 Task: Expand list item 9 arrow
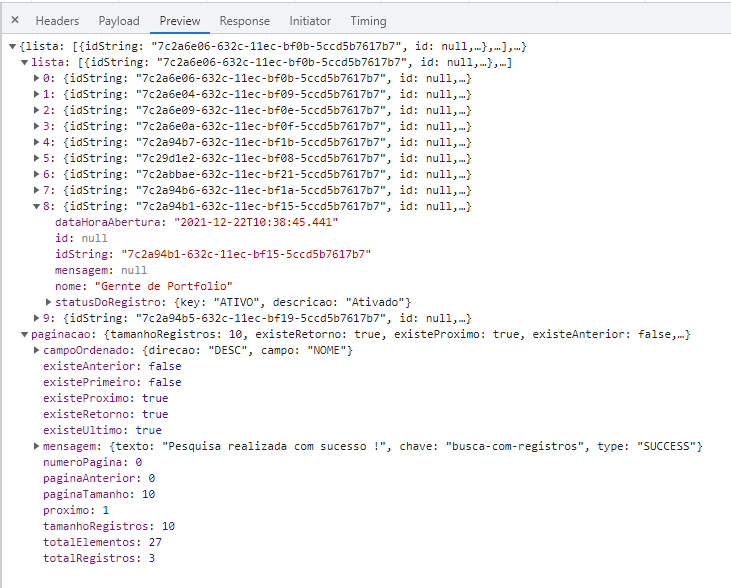[x=36, y=318]
